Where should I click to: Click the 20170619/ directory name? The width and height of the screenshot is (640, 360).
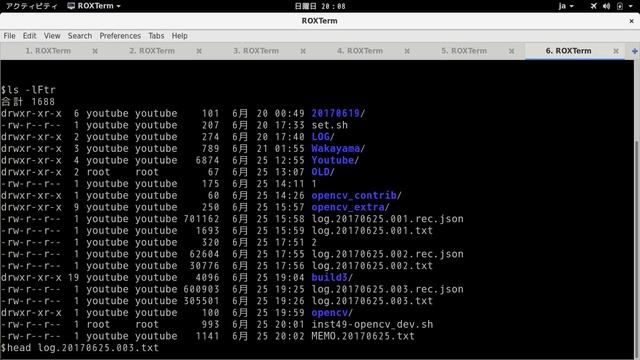pyautogui.click(x=338, y=113)
